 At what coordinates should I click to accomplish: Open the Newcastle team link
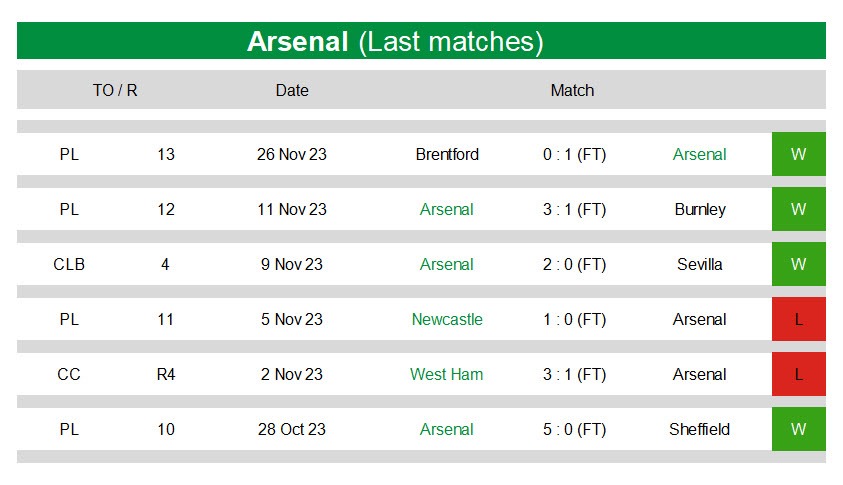click(447, 319)
